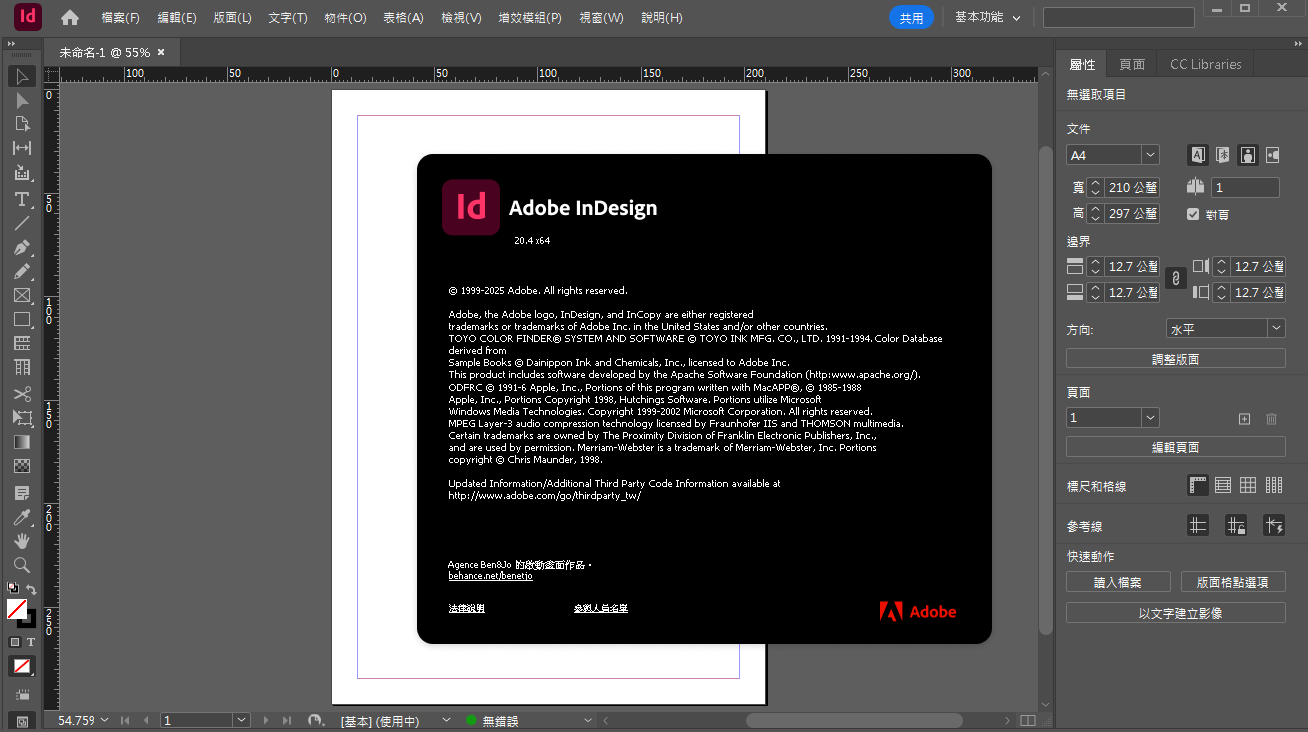Open the page number dropdown in 頁面
1308x732 pixels.
pos(1150,417)
